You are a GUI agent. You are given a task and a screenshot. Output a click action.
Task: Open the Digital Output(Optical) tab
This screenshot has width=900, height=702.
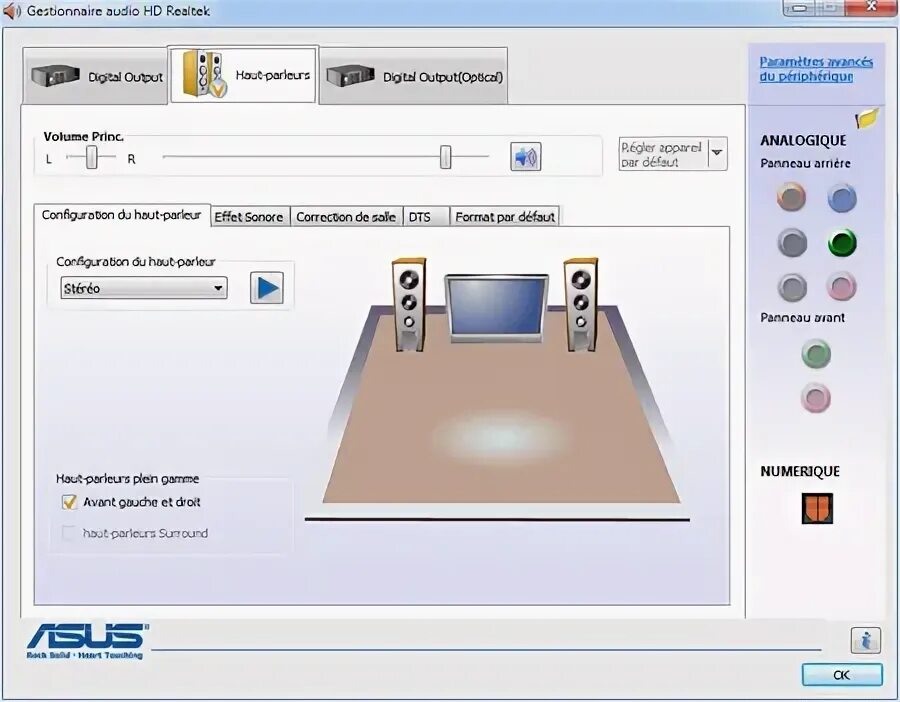click(413, 76)
